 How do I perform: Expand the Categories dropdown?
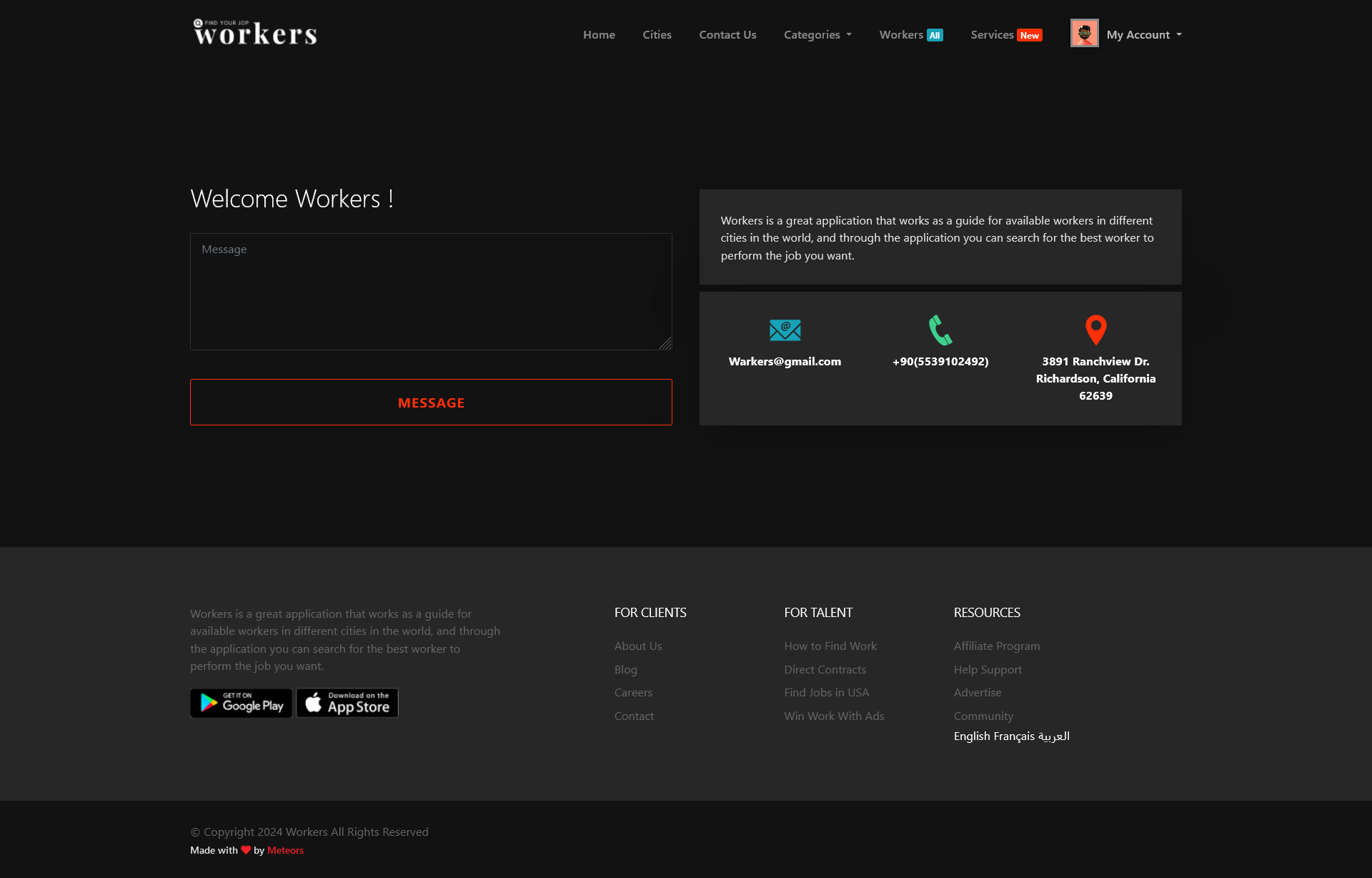817,34
